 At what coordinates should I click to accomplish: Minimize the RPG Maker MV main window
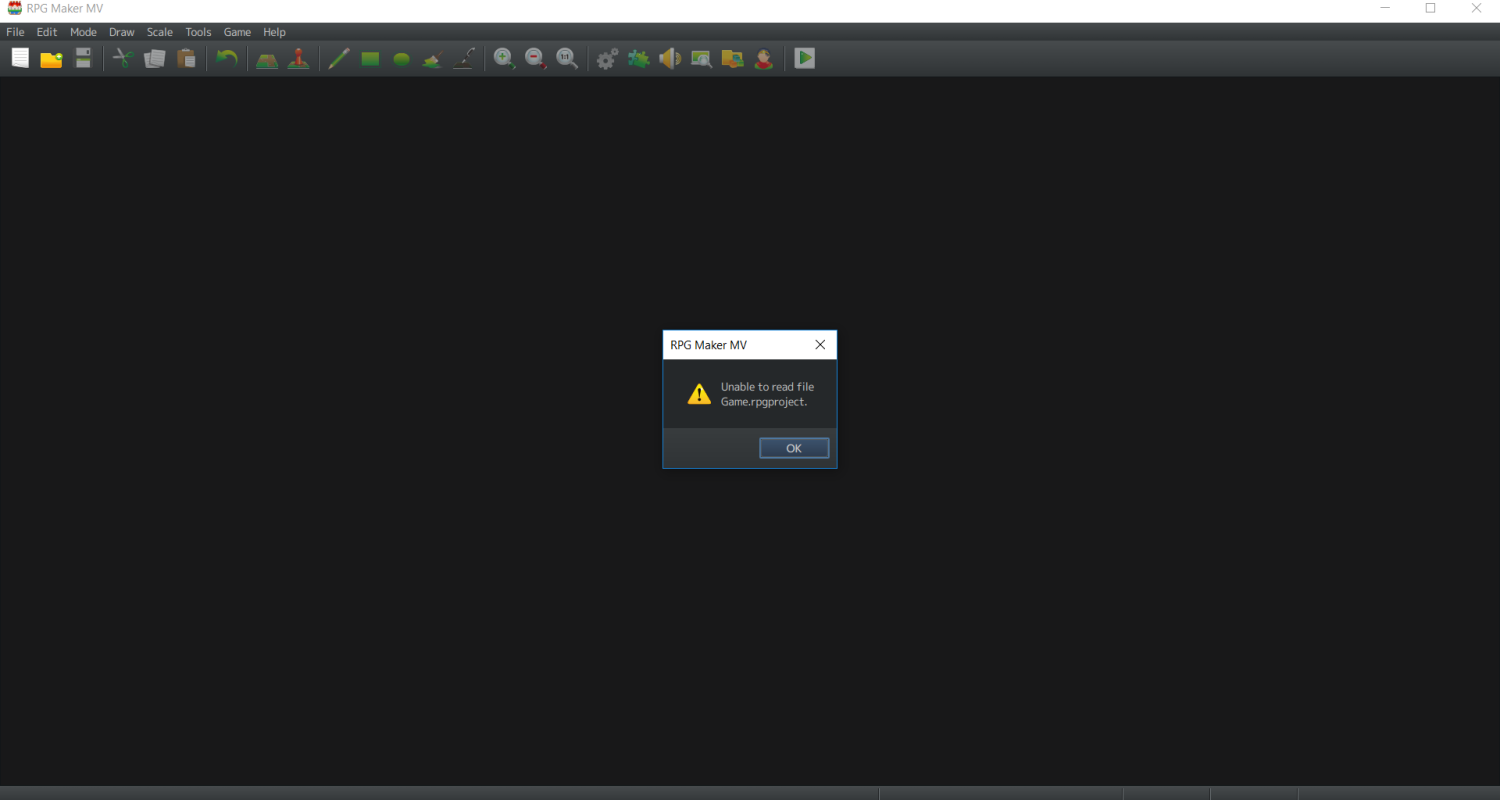[1385, 8]
